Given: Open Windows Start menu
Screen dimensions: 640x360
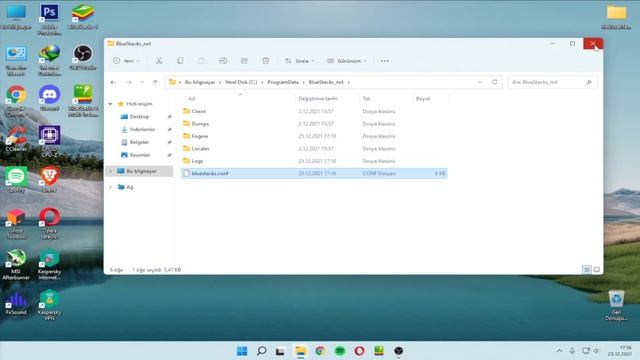Looking at the screenshot, I should click(x=242, y=351).
